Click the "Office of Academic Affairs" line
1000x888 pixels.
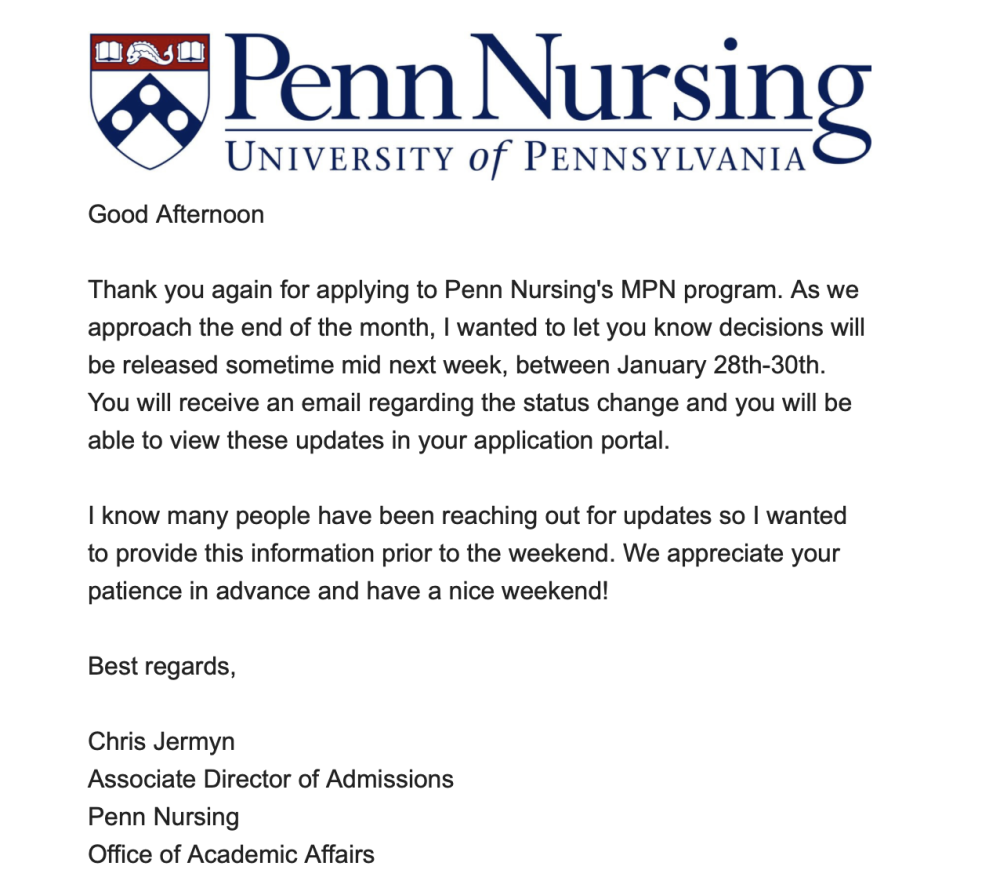tap(231, 855)
